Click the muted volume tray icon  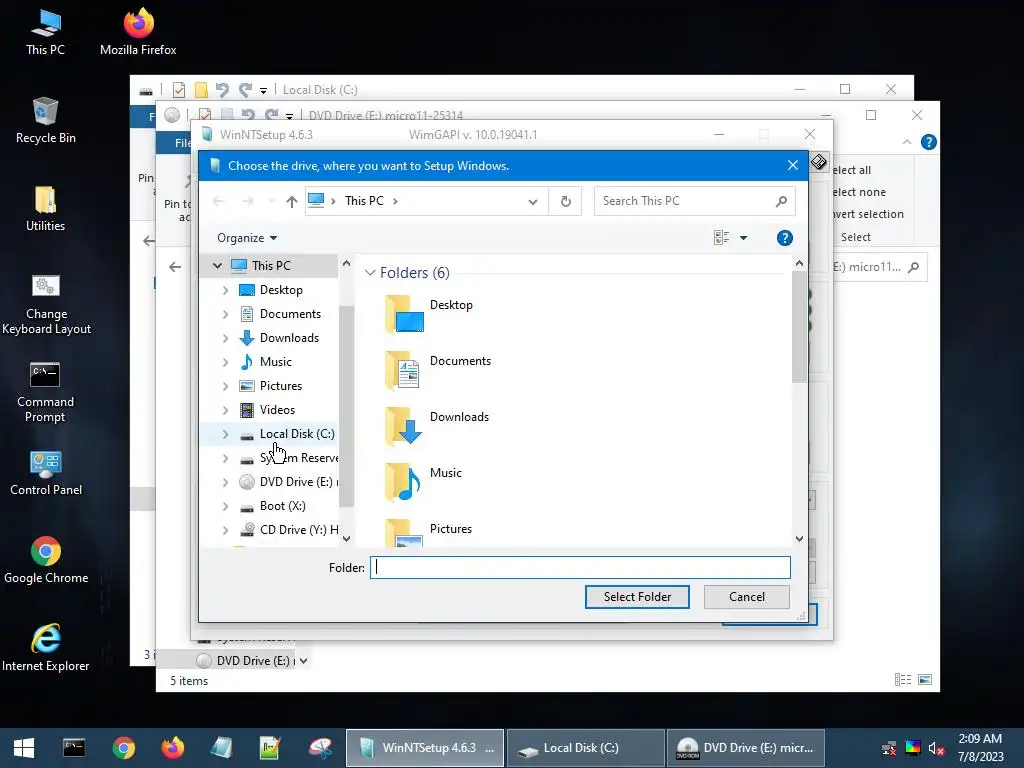coord(936,748)
